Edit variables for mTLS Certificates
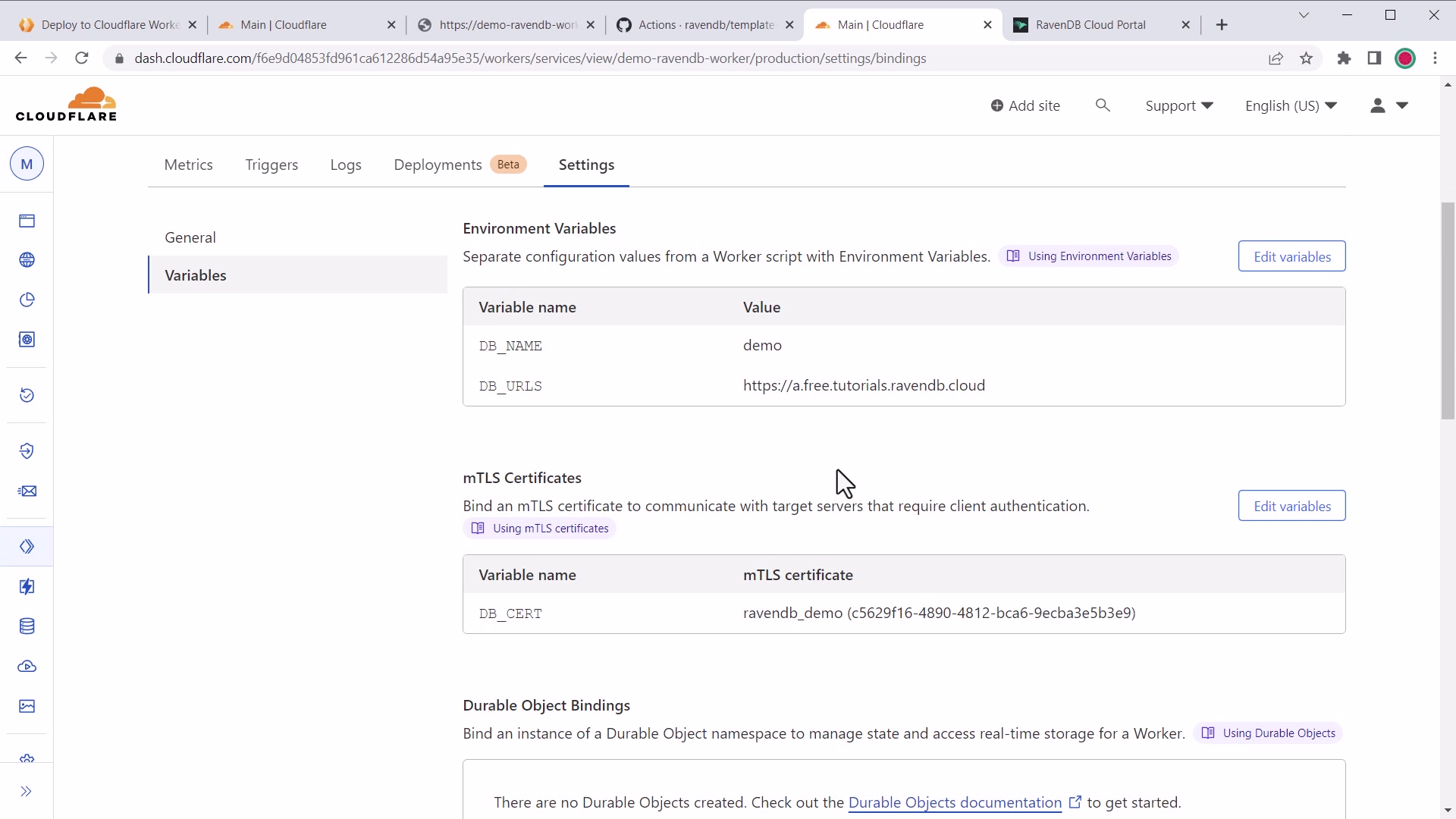This screenshot has height=819, width=1456. [x=1291, y=506]
